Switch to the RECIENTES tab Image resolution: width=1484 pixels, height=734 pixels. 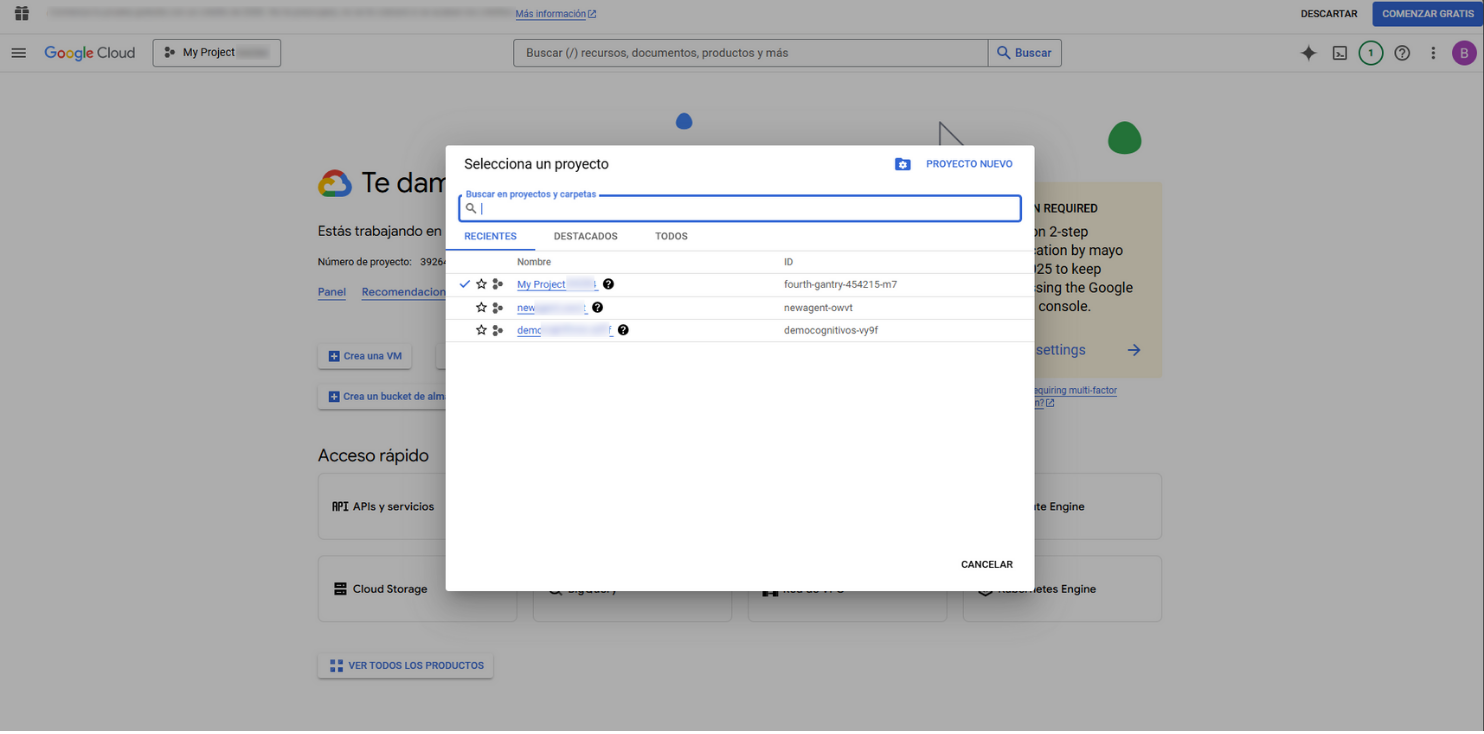point(490,237)
